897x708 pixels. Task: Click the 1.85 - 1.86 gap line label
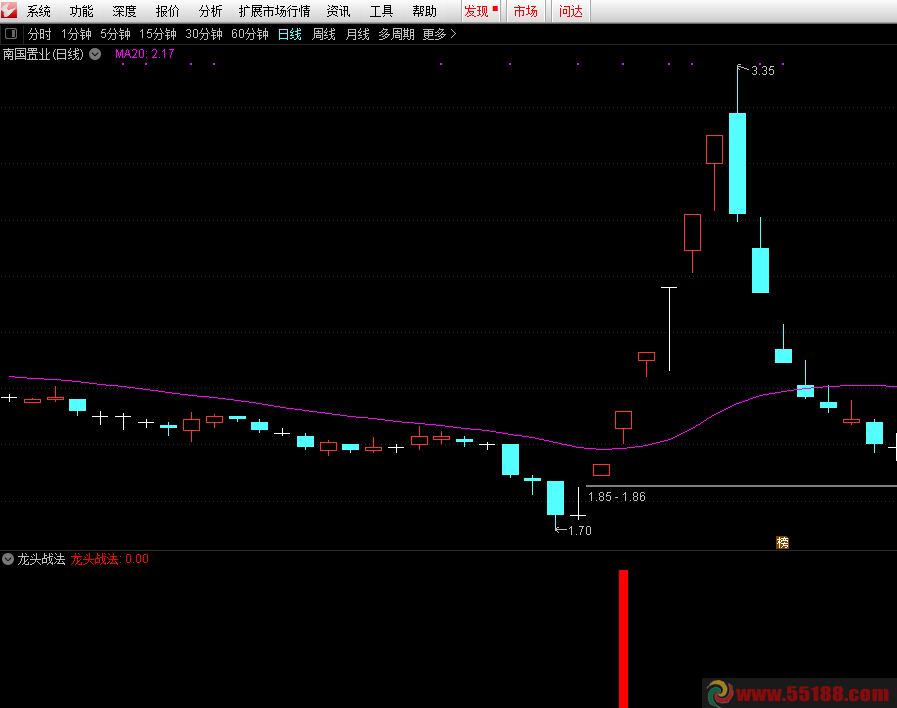click(x=616, y=496)
